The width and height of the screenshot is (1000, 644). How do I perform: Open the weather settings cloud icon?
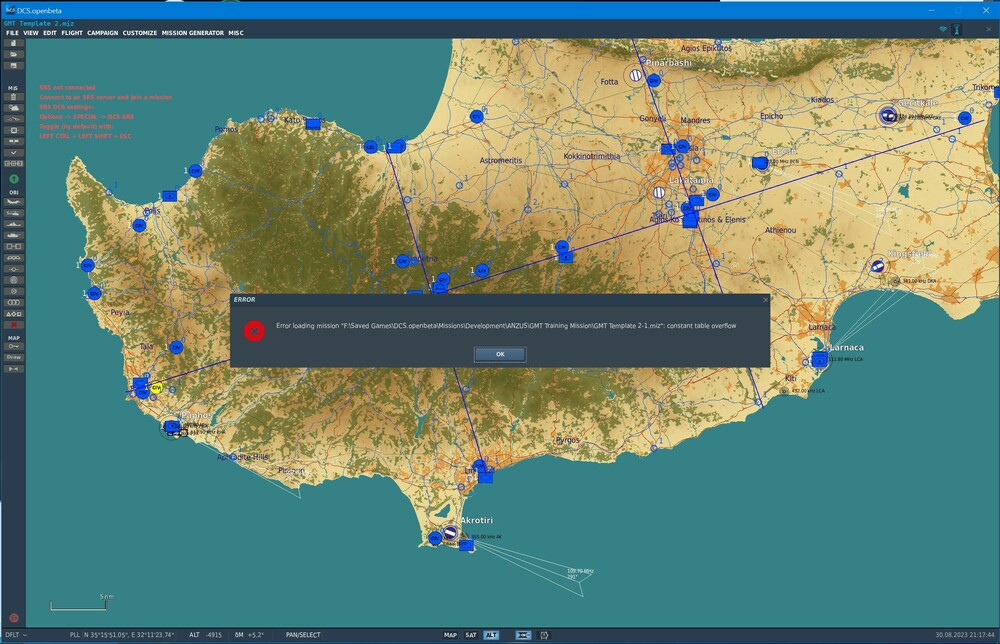point(14,108)
